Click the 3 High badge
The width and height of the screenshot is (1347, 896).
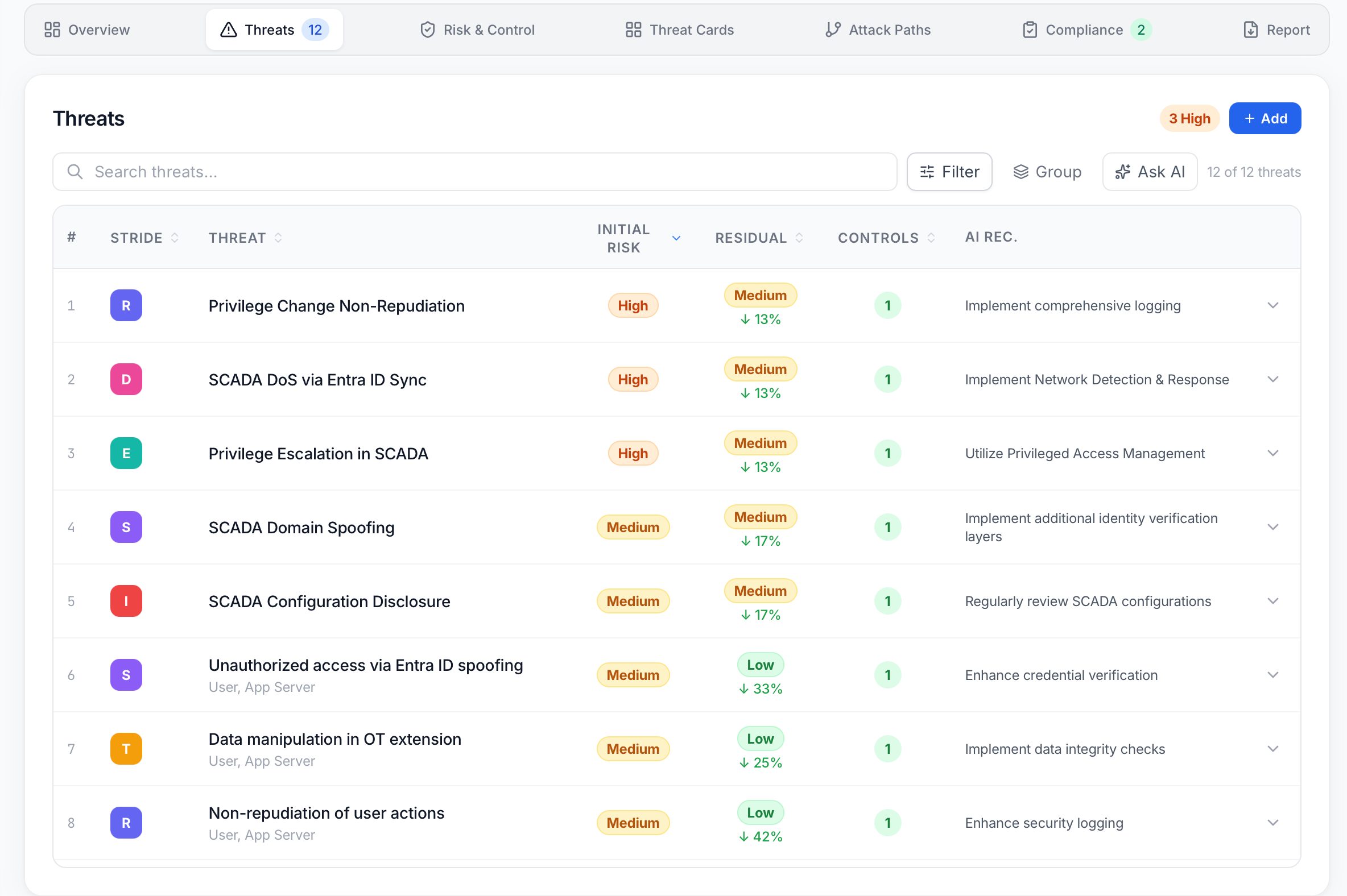[x=1189, y=118]
